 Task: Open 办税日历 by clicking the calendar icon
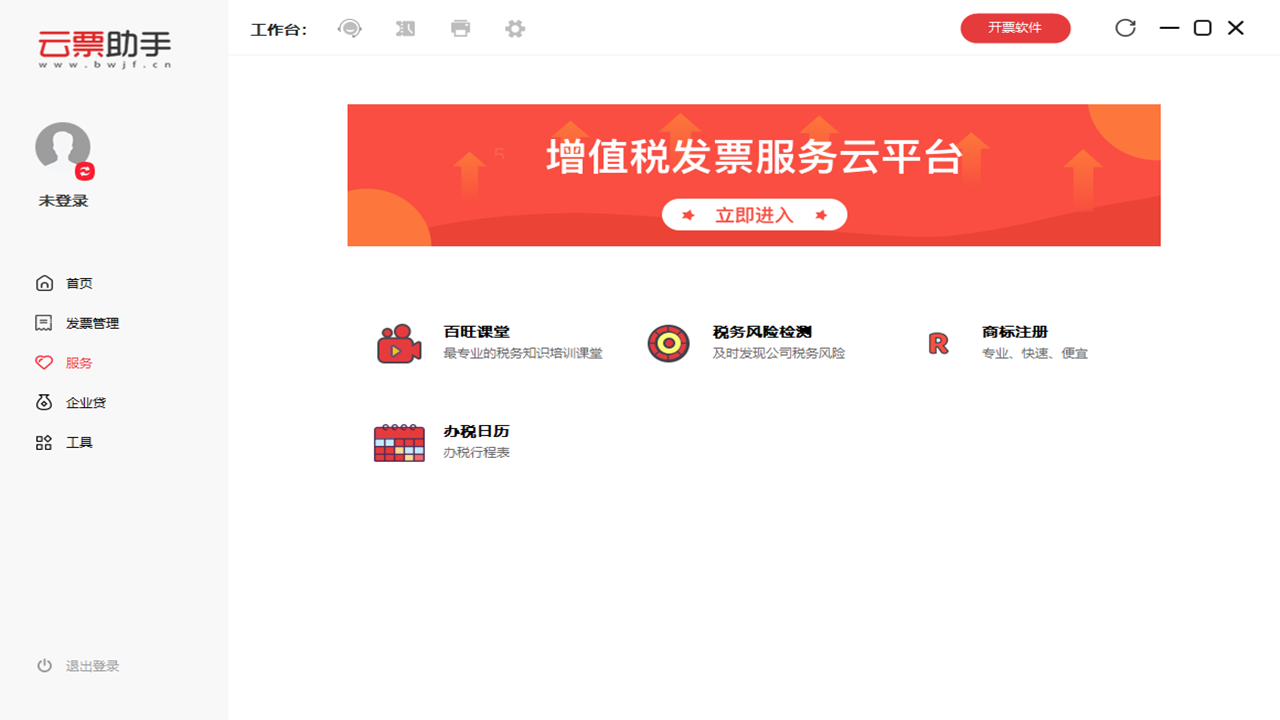tap(397, 441)
